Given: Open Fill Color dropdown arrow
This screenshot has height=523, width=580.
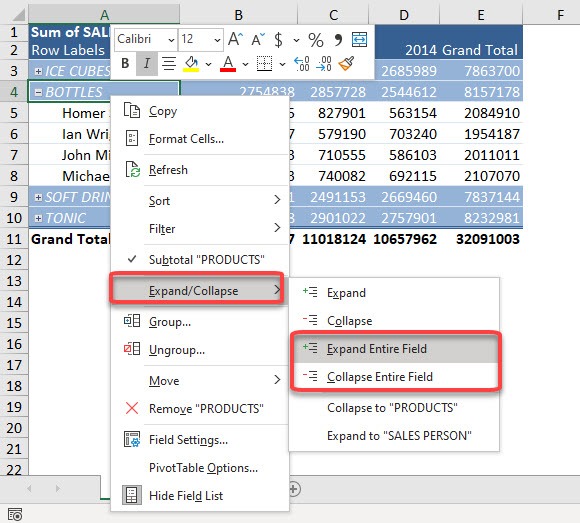Looking at the screenshot, I should pos(208,64).
